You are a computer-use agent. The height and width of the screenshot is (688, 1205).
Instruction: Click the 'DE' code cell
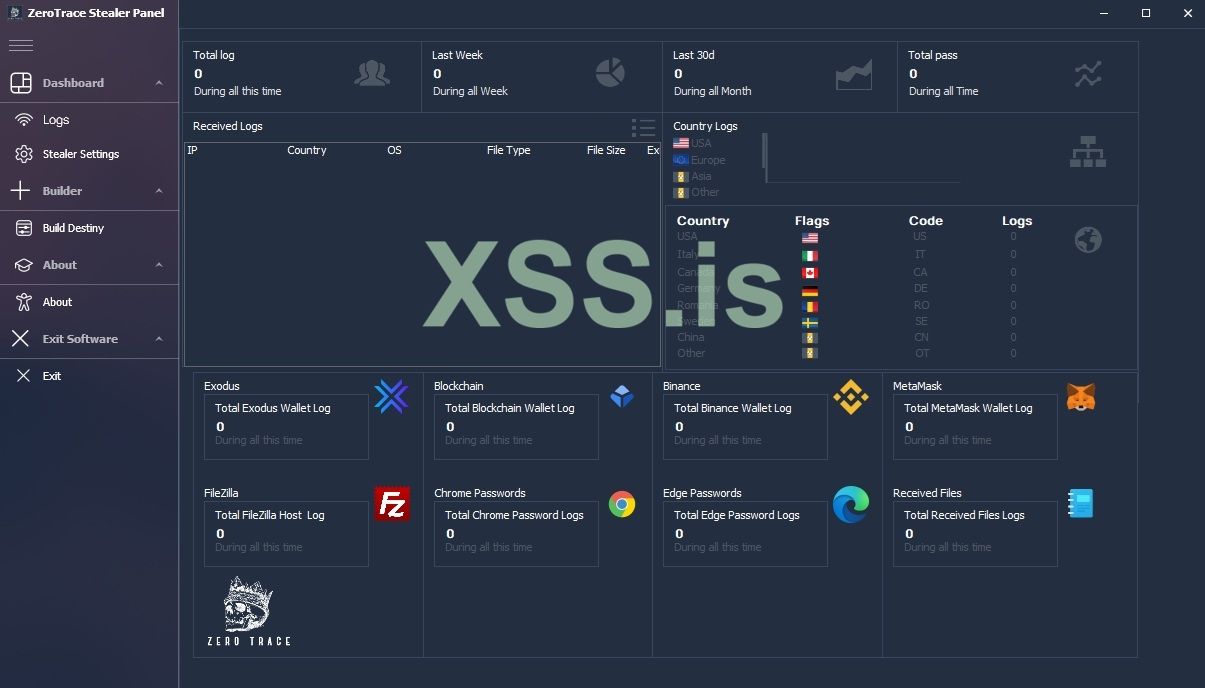coord(920,288)
